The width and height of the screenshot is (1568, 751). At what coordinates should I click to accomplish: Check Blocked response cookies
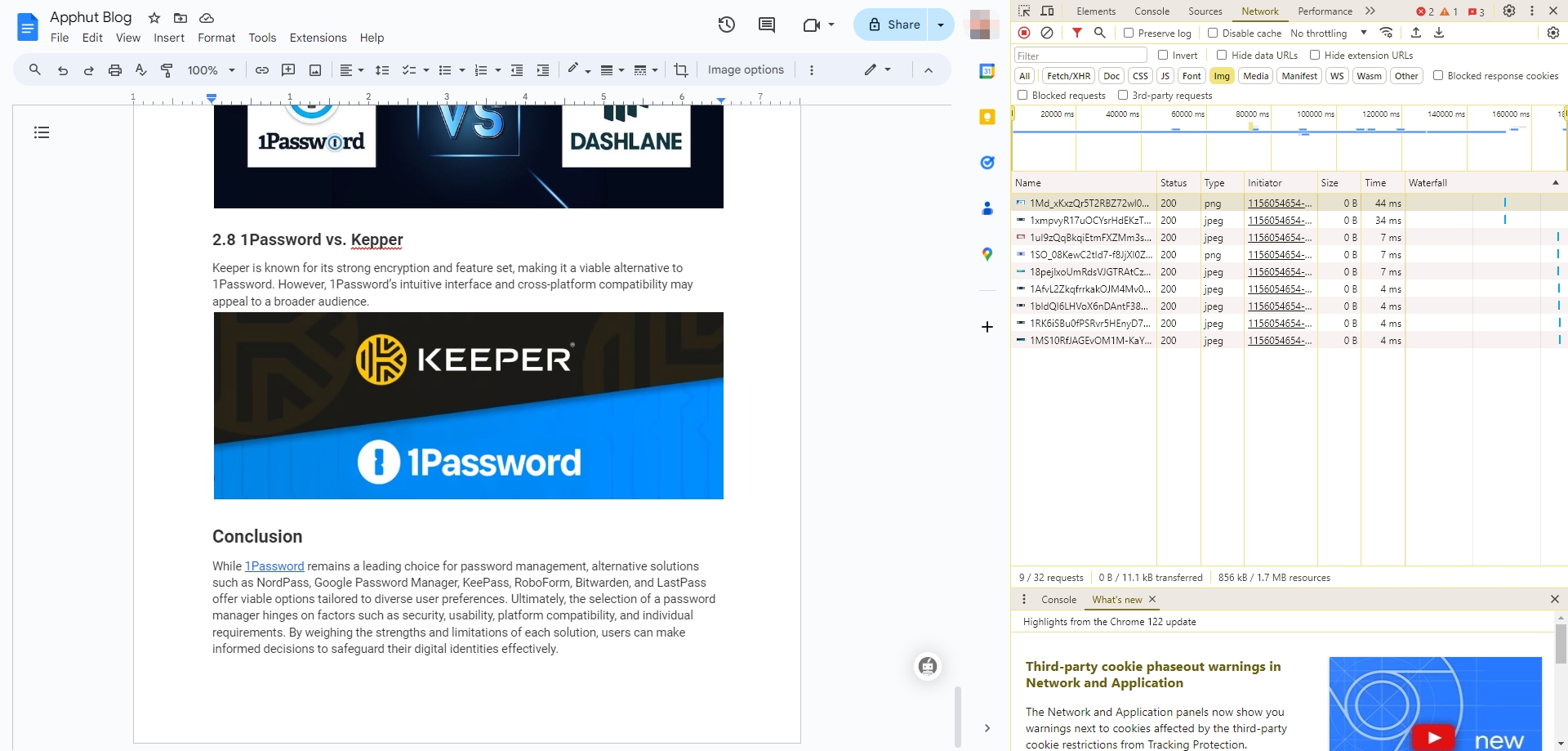1438,75
